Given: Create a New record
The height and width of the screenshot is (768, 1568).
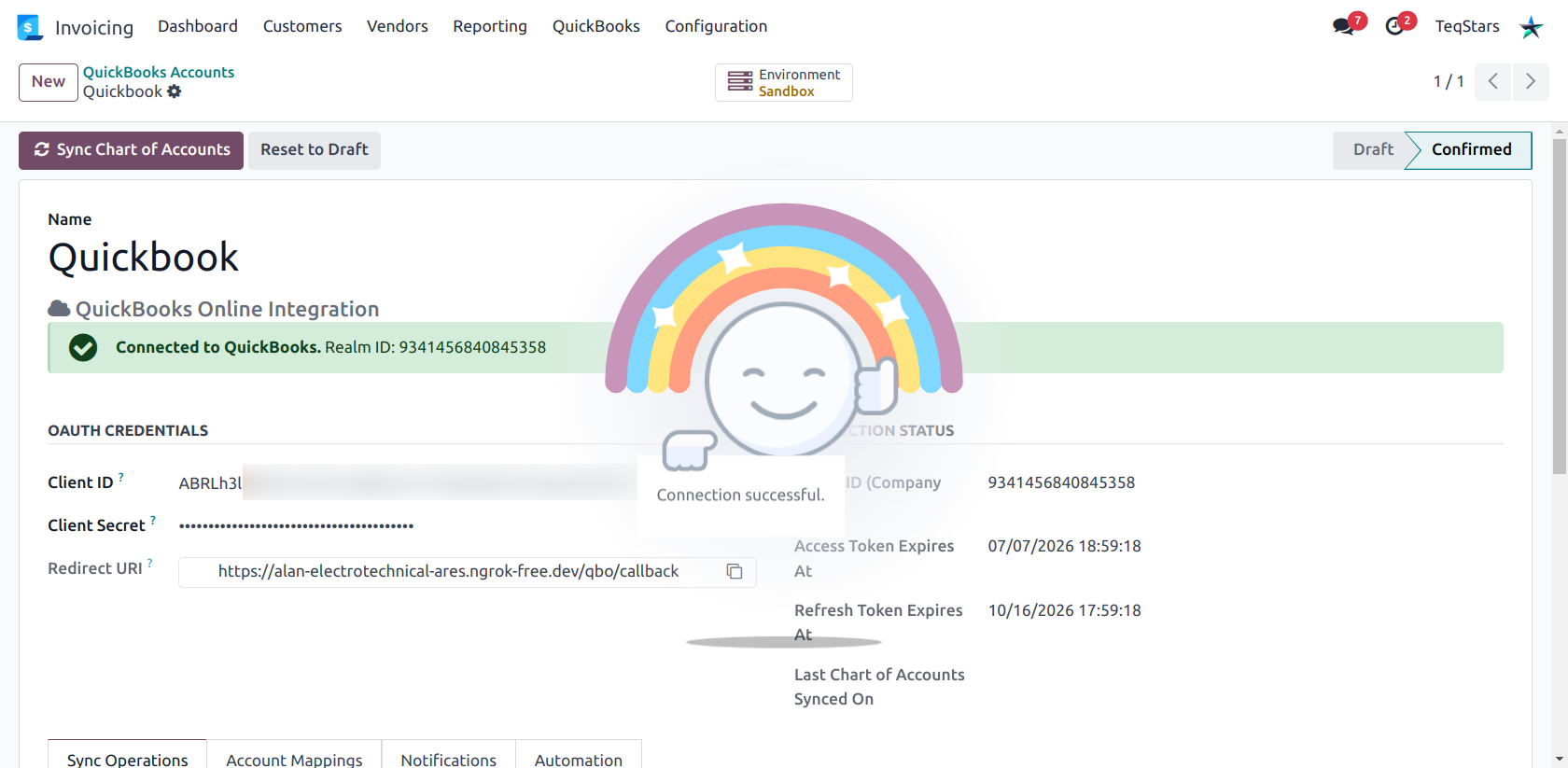Looking at the screenshot, I should [49, 82].
